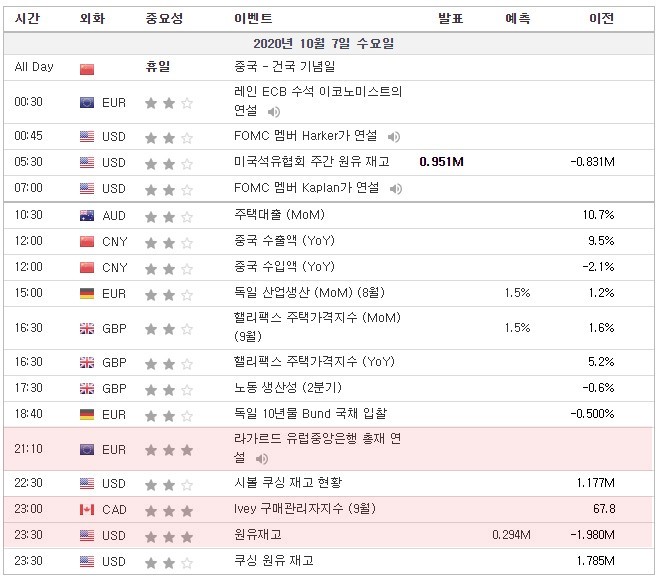The height and width of the screenshot is (577, 657).
Task: Open event 핼리팩스 주택가격지수 (MoM) (9월)
Action: 317,327
